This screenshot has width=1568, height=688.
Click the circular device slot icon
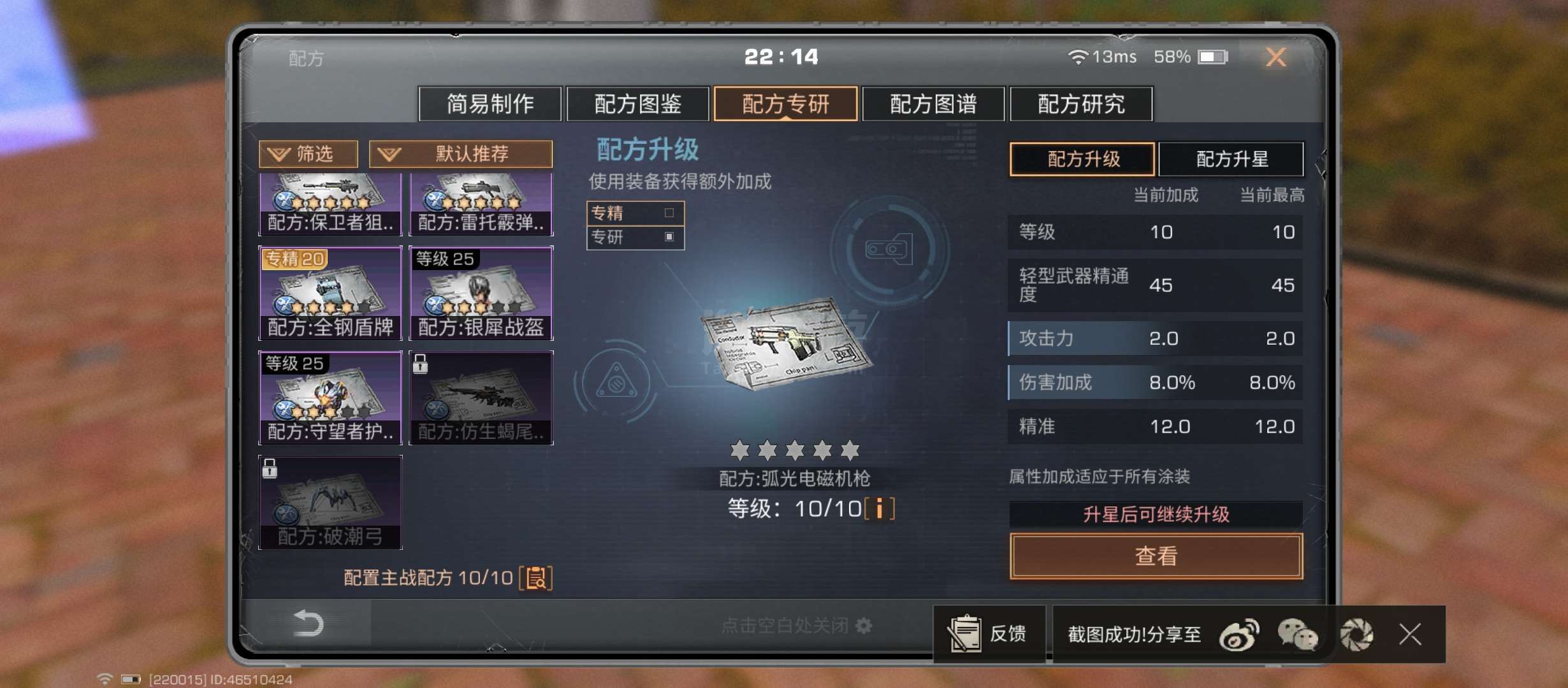[889, 249]
